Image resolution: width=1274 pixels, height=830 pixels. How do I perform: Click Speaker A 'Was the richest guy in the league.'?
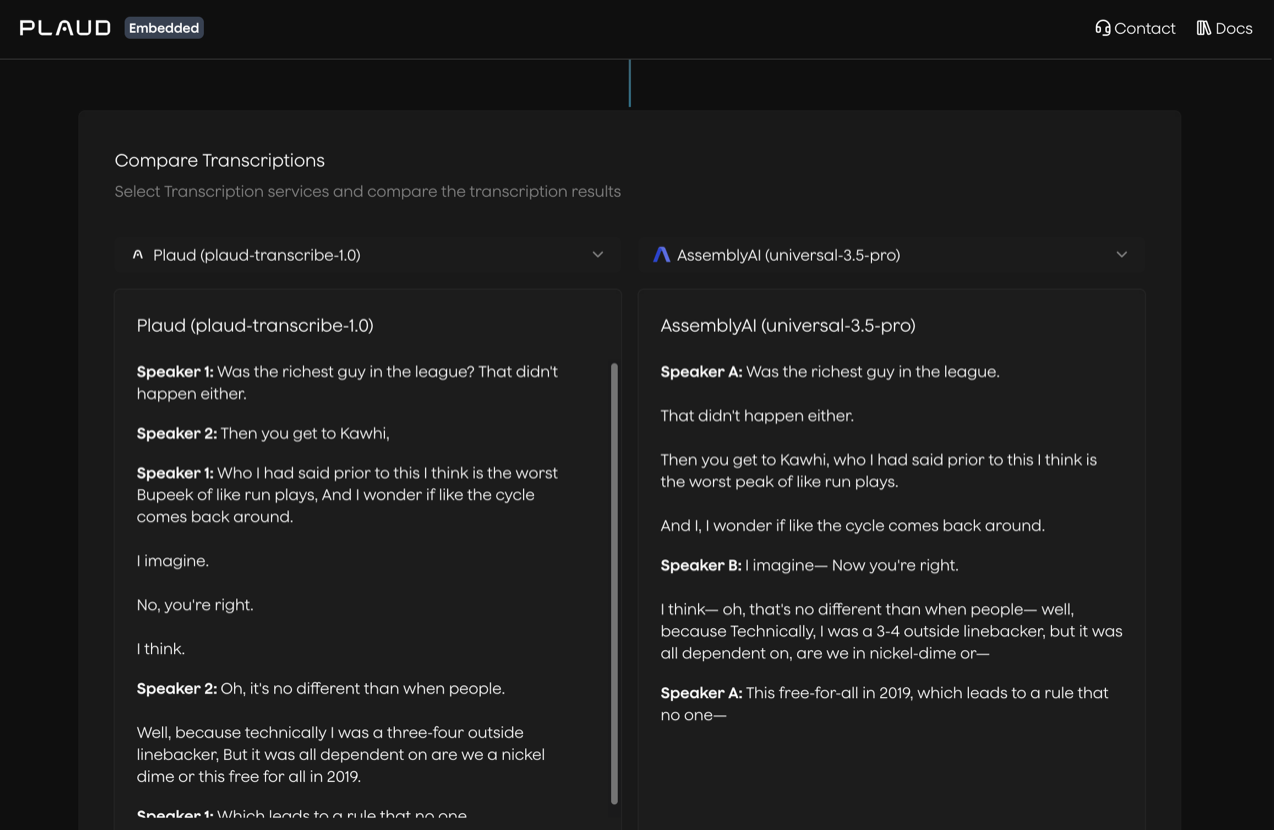[x=830, y=372]
